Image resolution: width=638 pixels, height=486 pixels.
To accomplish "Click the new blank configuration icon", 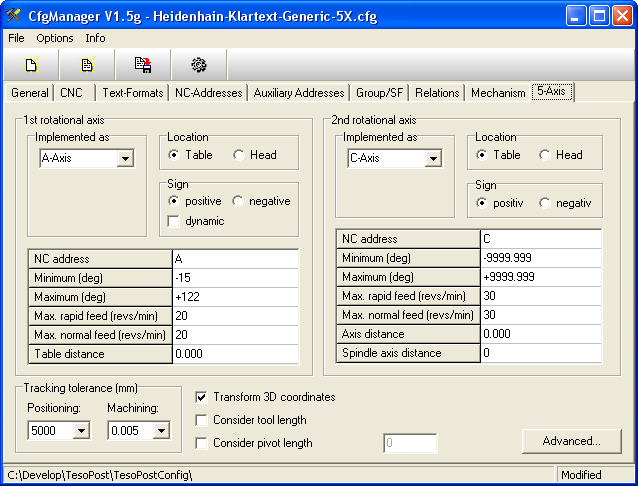I will click(31, 65).
